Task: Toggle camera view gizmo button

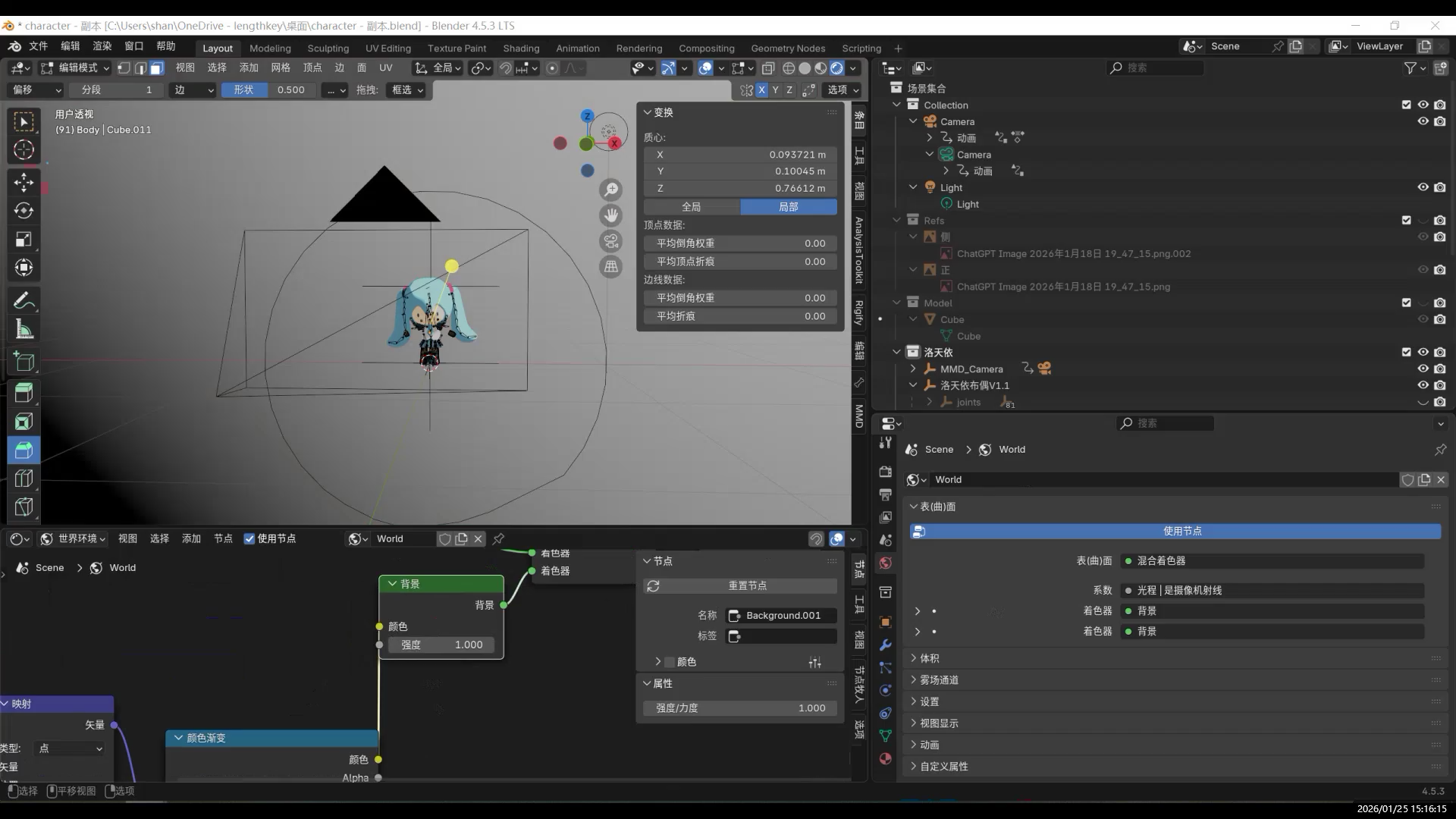Action: pyautogui.click(x=610, y=241)
